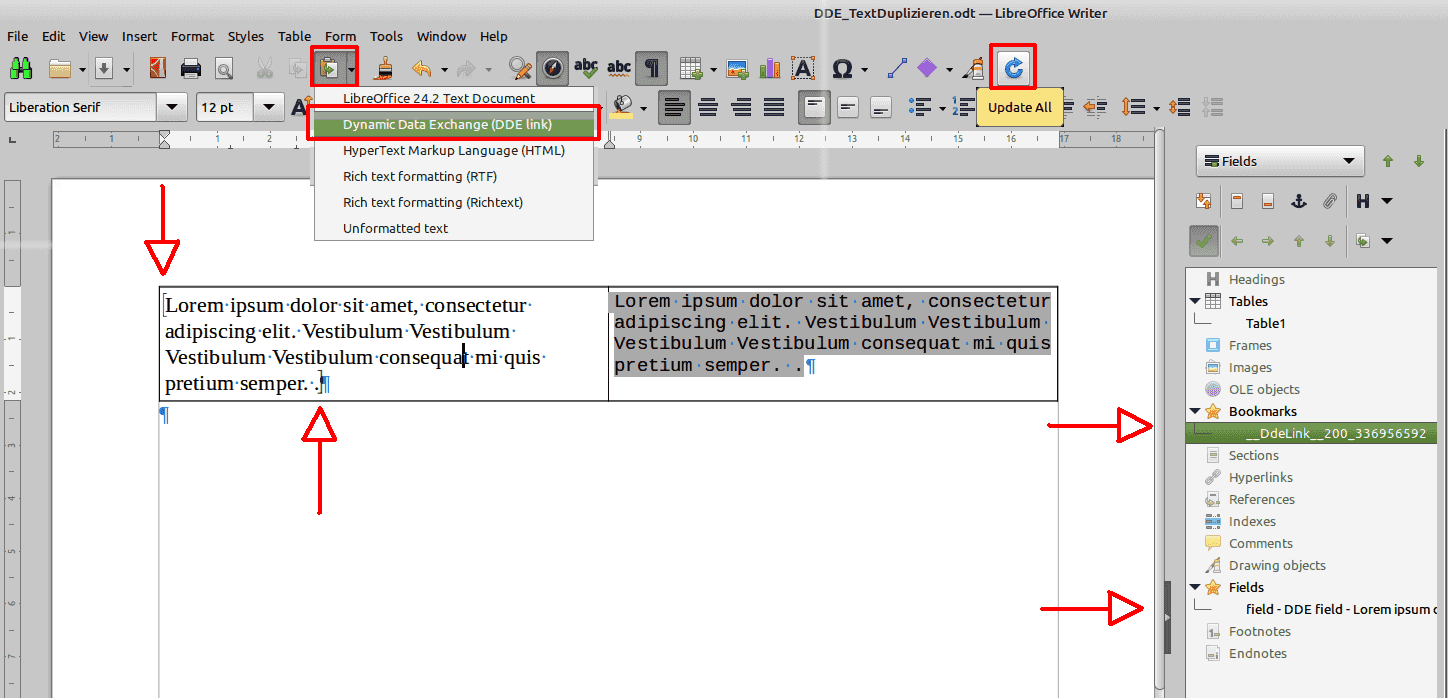Click the anchor icon in Navigator
The width and height of the screenshot is (1448, 698).
click(x=1298, y=201)
